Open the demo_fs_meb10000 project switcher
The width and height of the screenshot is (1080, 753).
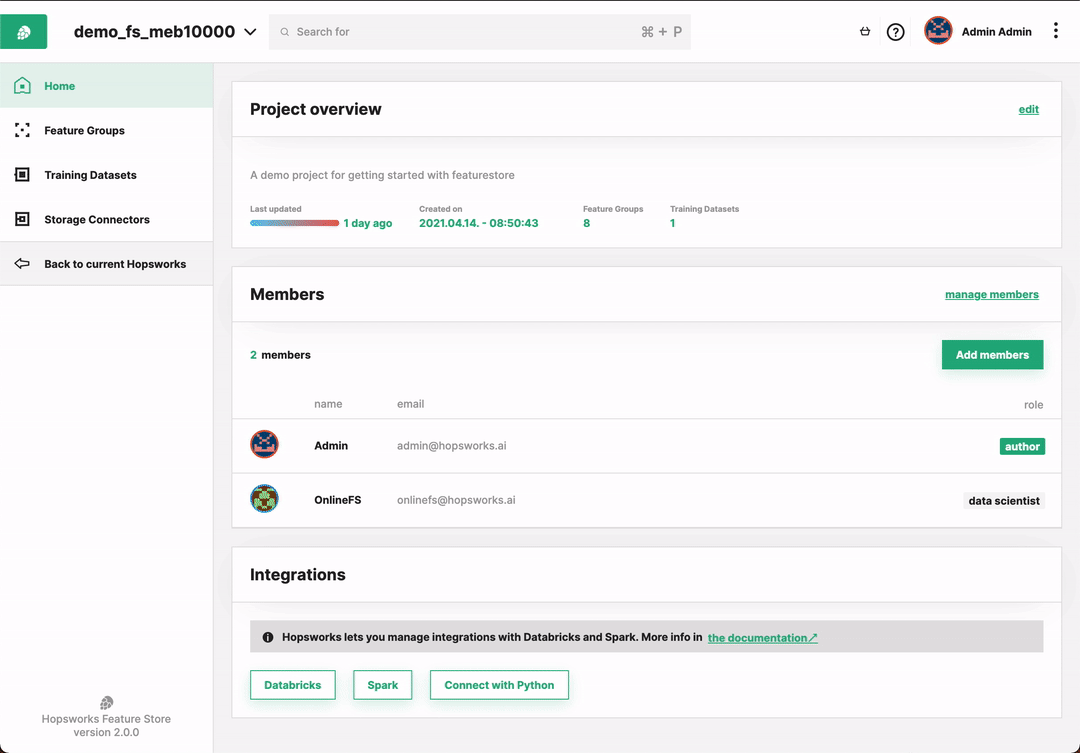162,31
